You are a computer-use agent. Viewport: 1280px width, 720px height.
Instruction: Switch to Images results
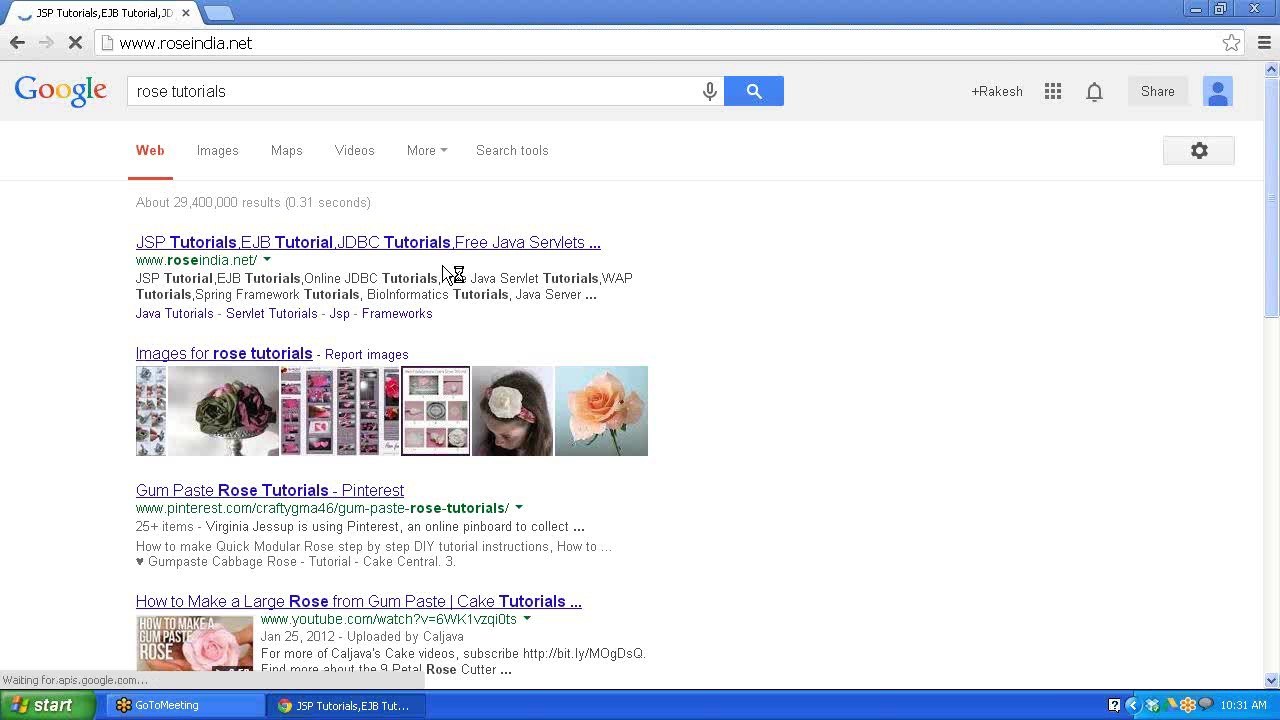[217, 150]
